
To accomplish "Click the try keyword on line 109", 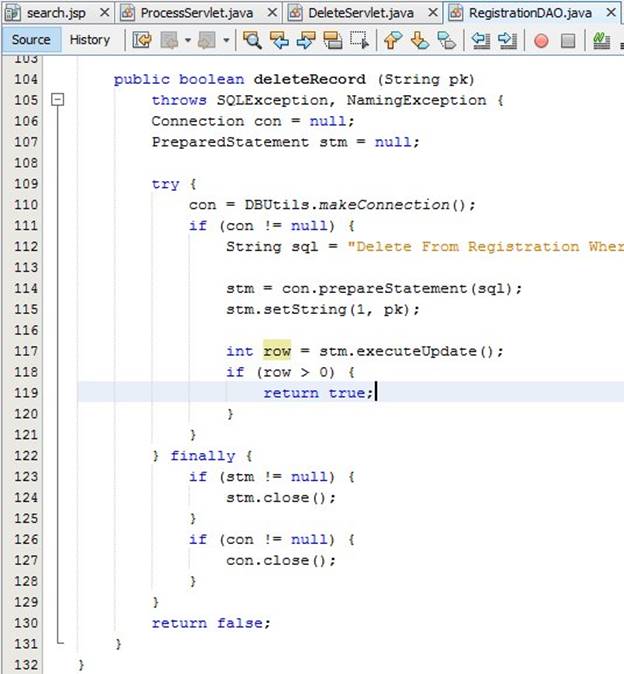I will tap(165, 184).
